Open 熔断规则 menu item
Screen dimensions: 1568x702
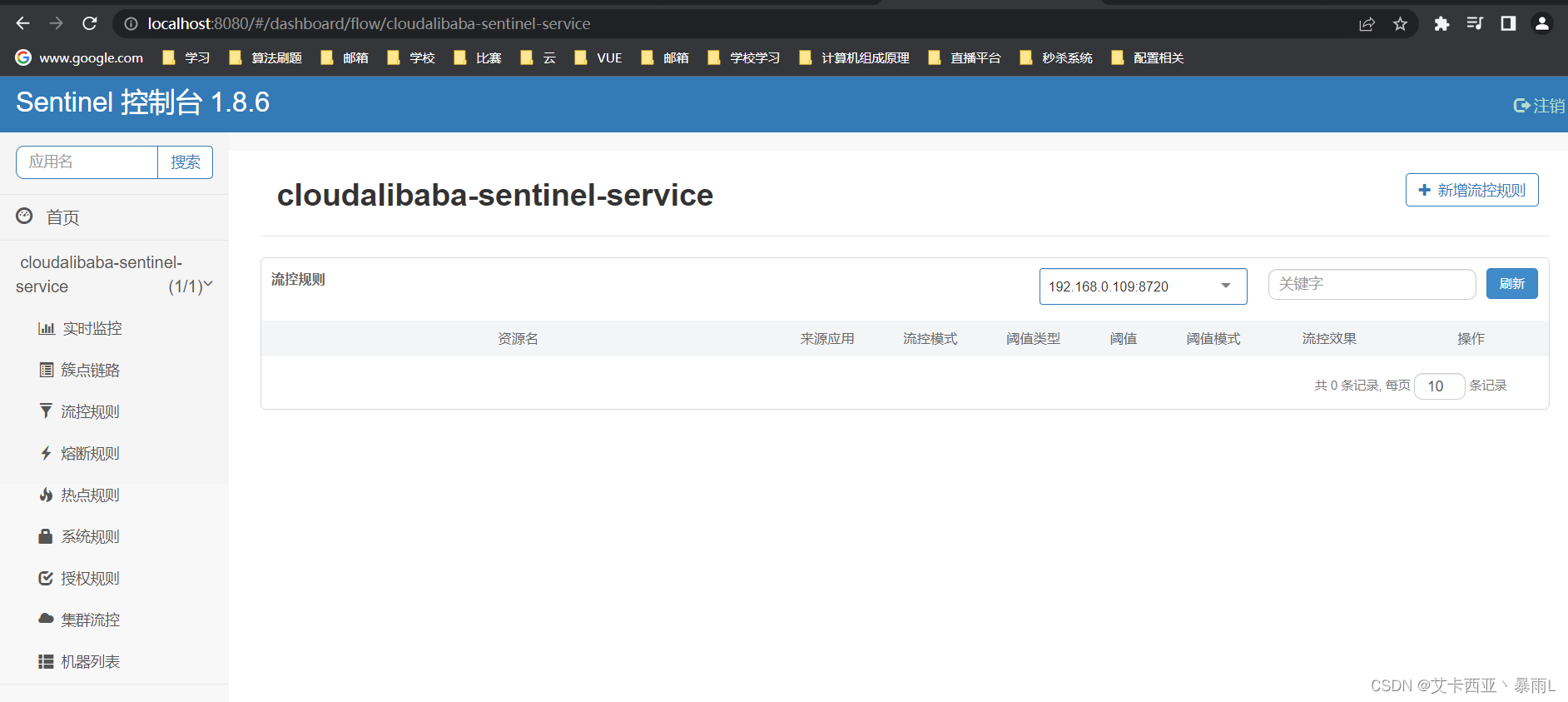pos(79,453)
